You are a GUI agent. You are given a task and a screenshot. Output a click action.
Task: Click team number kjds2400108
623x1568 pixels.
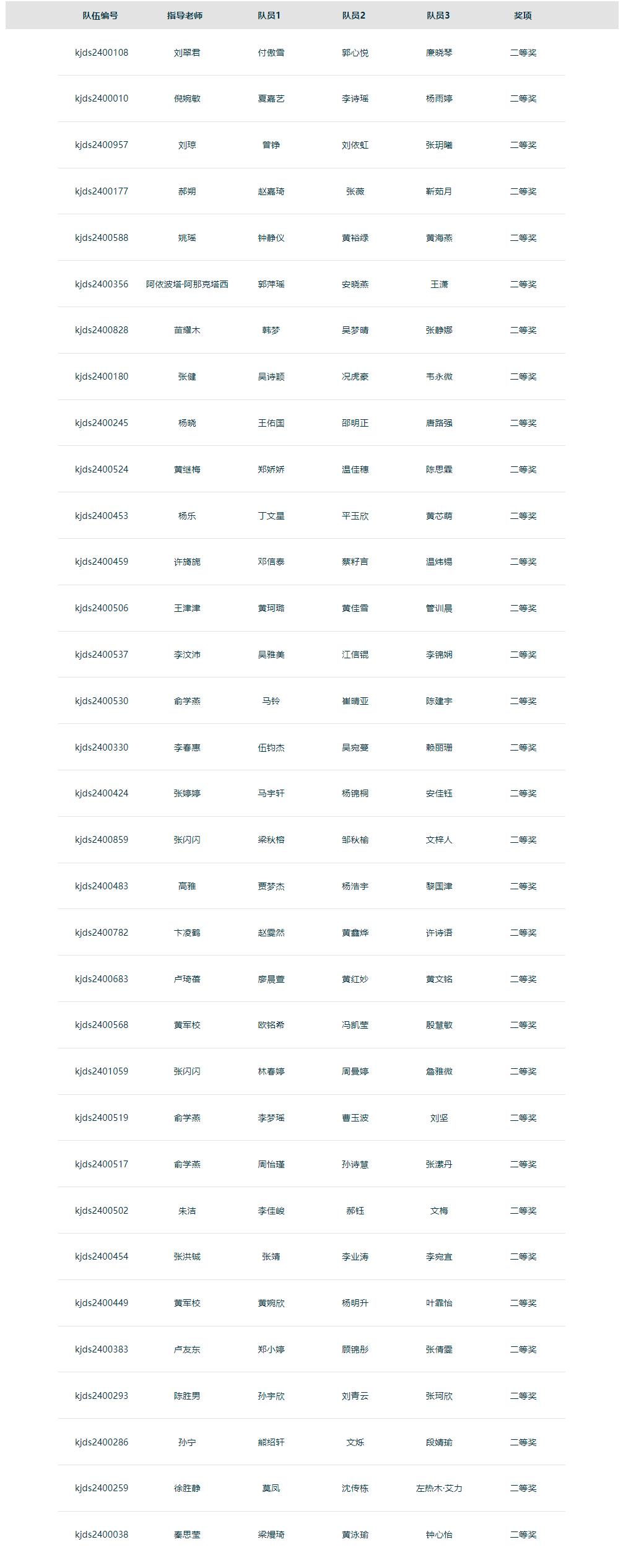pos(102,53)
